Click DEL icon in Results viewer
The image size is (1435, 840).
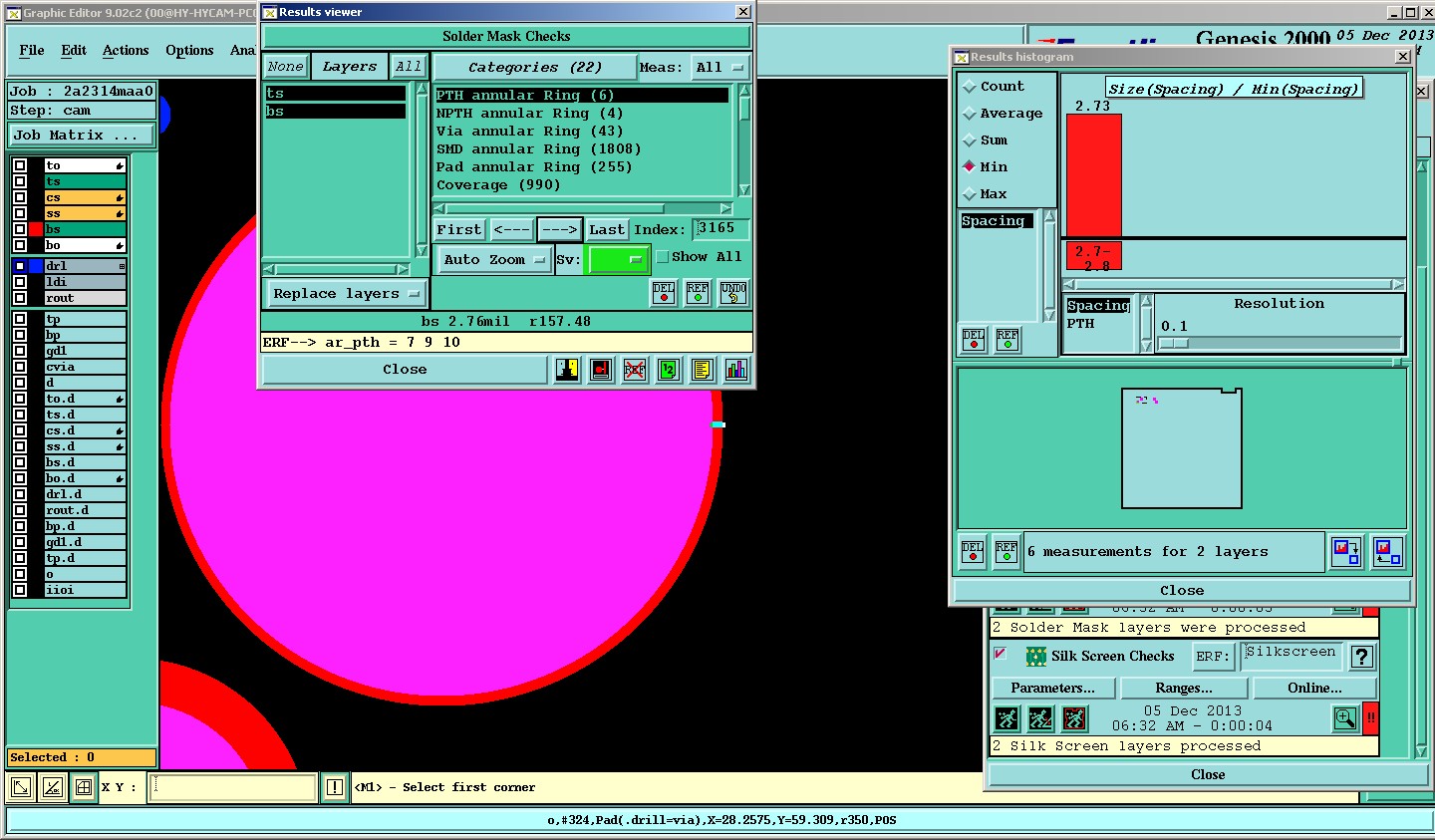[664, 293]
